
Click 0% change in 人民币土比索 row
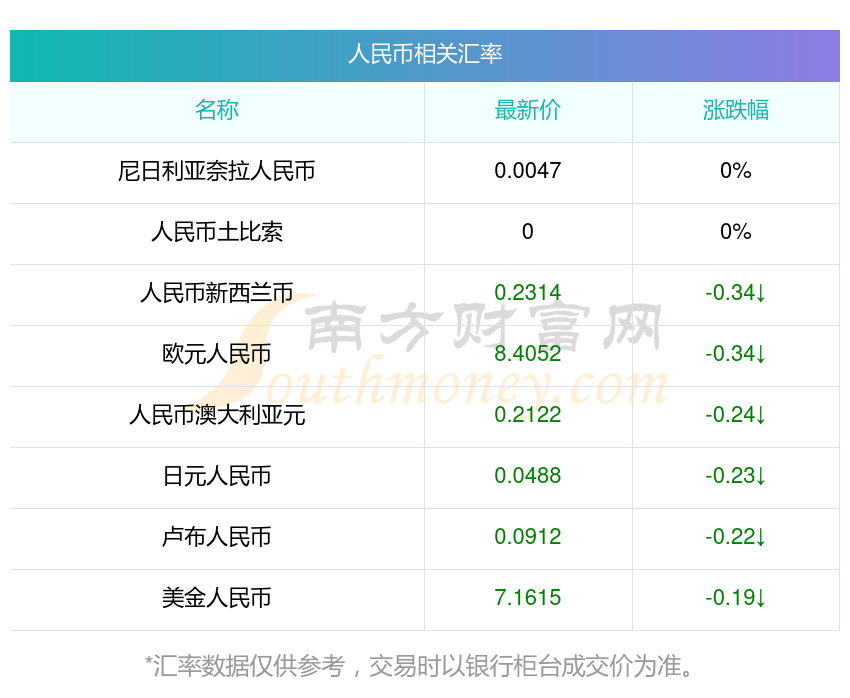(x=736, y=232)
